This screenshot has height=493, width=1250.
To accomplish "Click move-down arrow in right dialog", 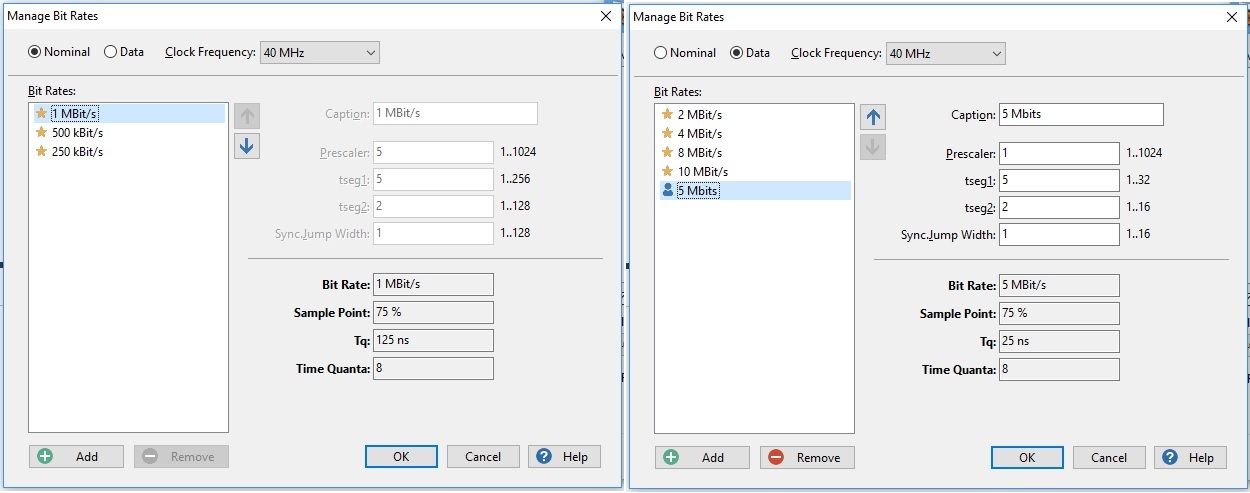I will 873,146.
